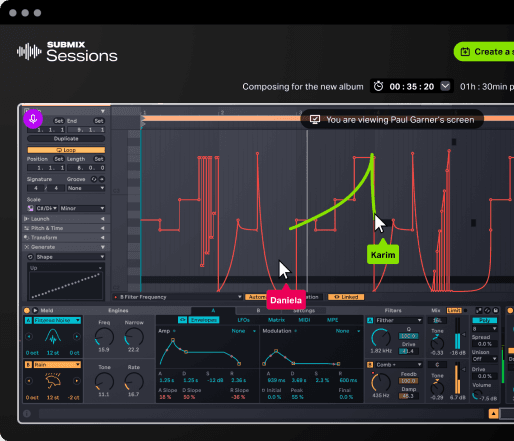This screenshot has width=514, height=441.
Task: Click the Envelopes button
Action: coord(204,320)
